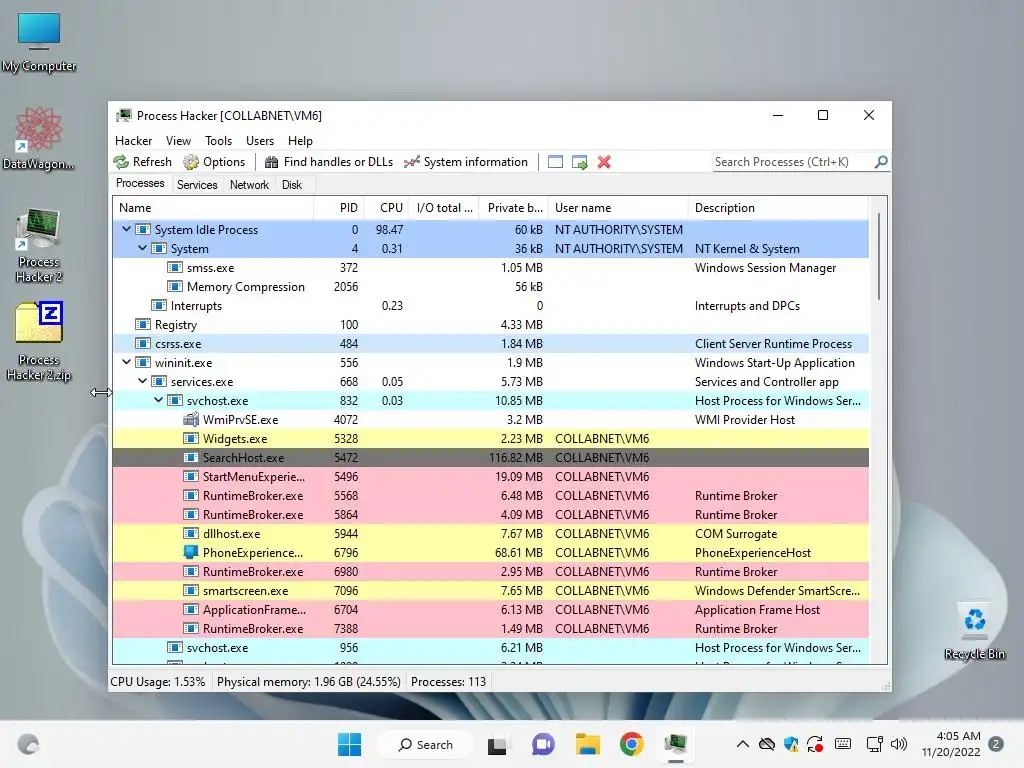
Task: Click the process list vertical scrollbar
Action: [x=878, y=256]
